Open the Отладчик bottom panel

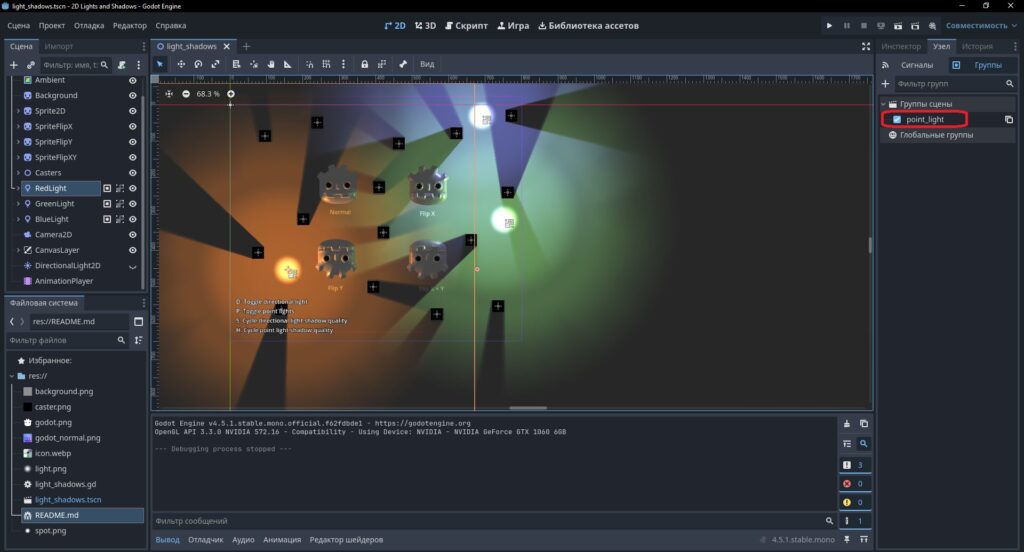206,540
